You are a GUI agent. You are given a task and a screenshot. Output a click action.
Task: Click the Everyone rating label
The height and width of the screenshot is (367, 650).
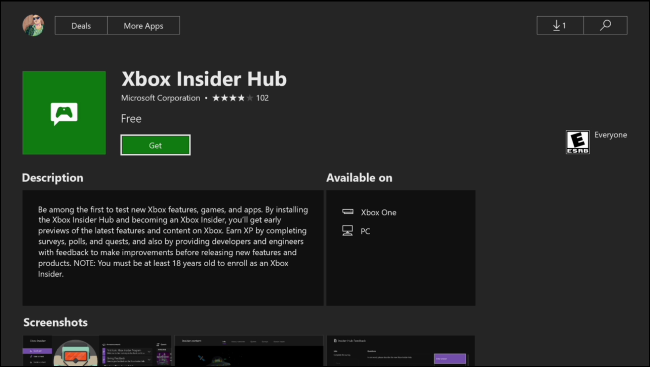610,135
